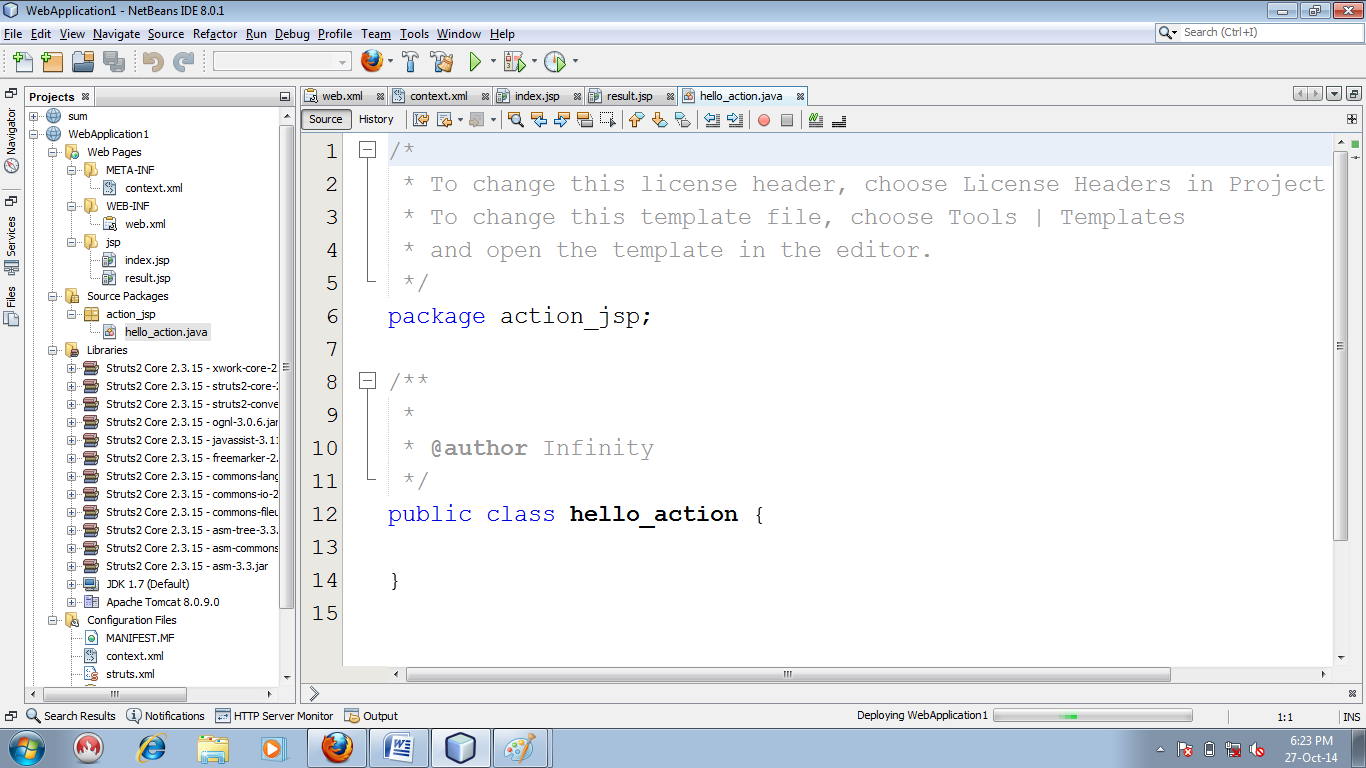Open the Firefox taskbar icon
This screenshot has height=768, width=1366.
coord(337,747)
